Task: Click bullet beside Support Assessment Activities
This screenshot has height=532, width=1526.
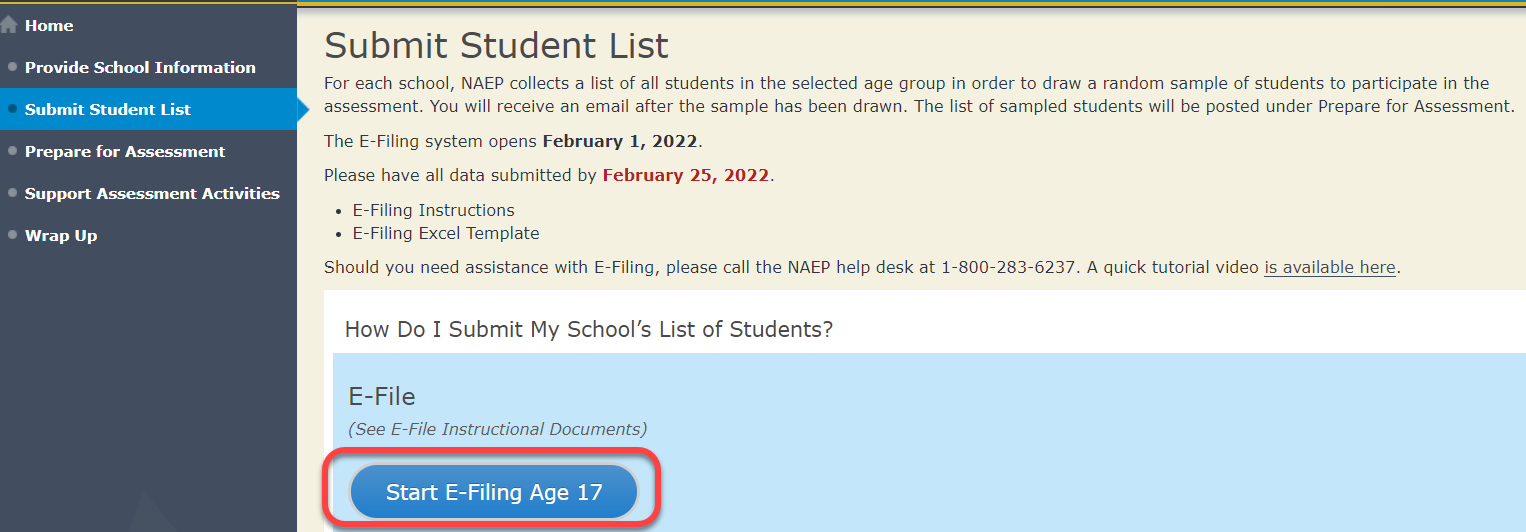Action: coord(12,193)
